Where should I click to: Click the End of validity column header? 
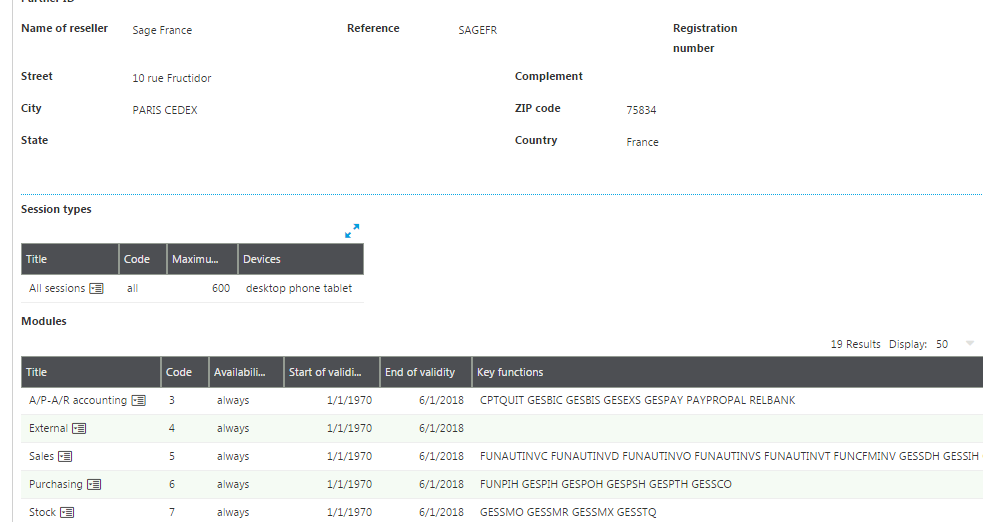[x=426, y=372]
